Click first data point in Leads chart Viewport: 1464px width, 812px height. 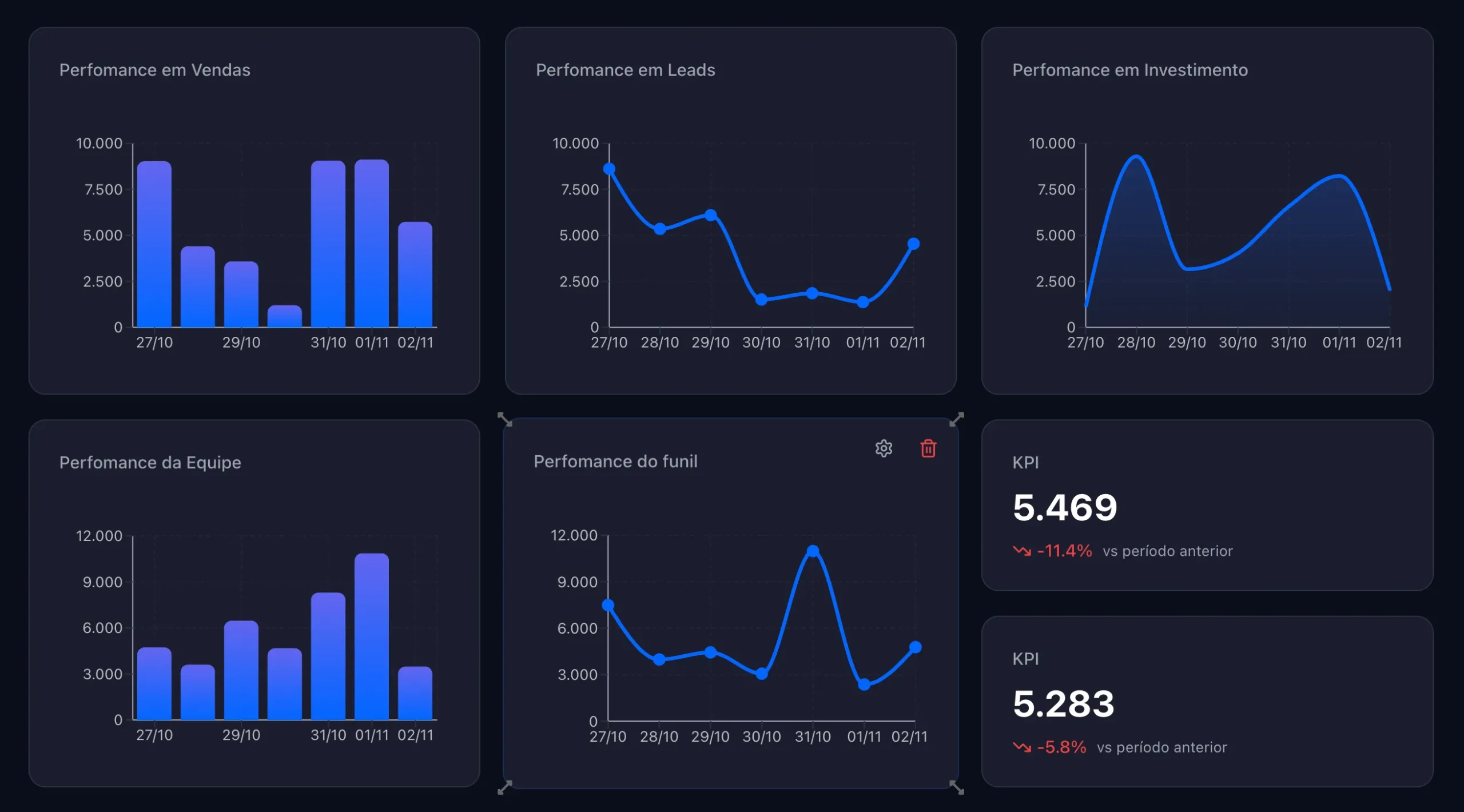(x=609, y=169)
